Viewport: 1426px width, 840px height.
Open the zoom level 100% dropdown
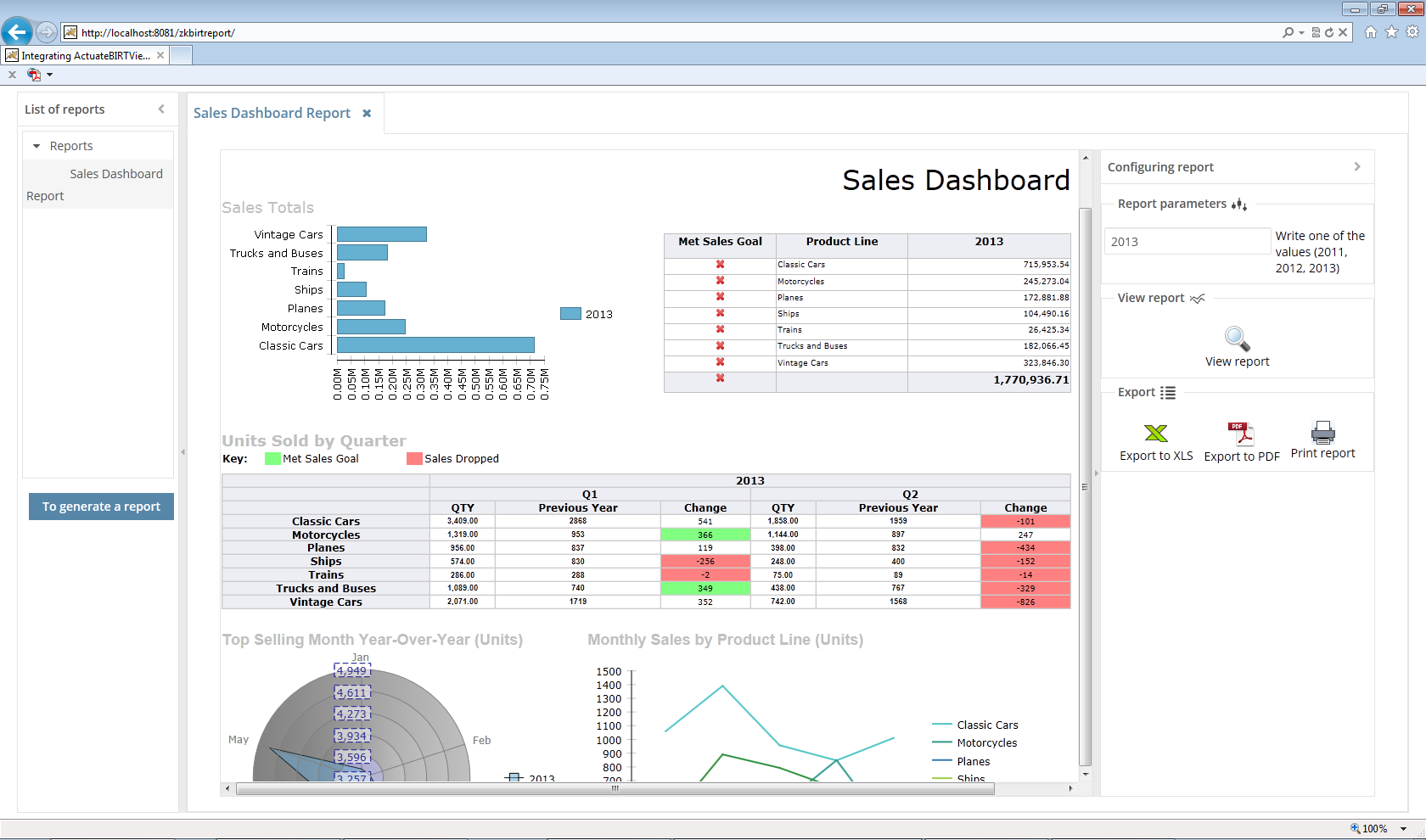pyautogui.click(x=1403, y=829)
